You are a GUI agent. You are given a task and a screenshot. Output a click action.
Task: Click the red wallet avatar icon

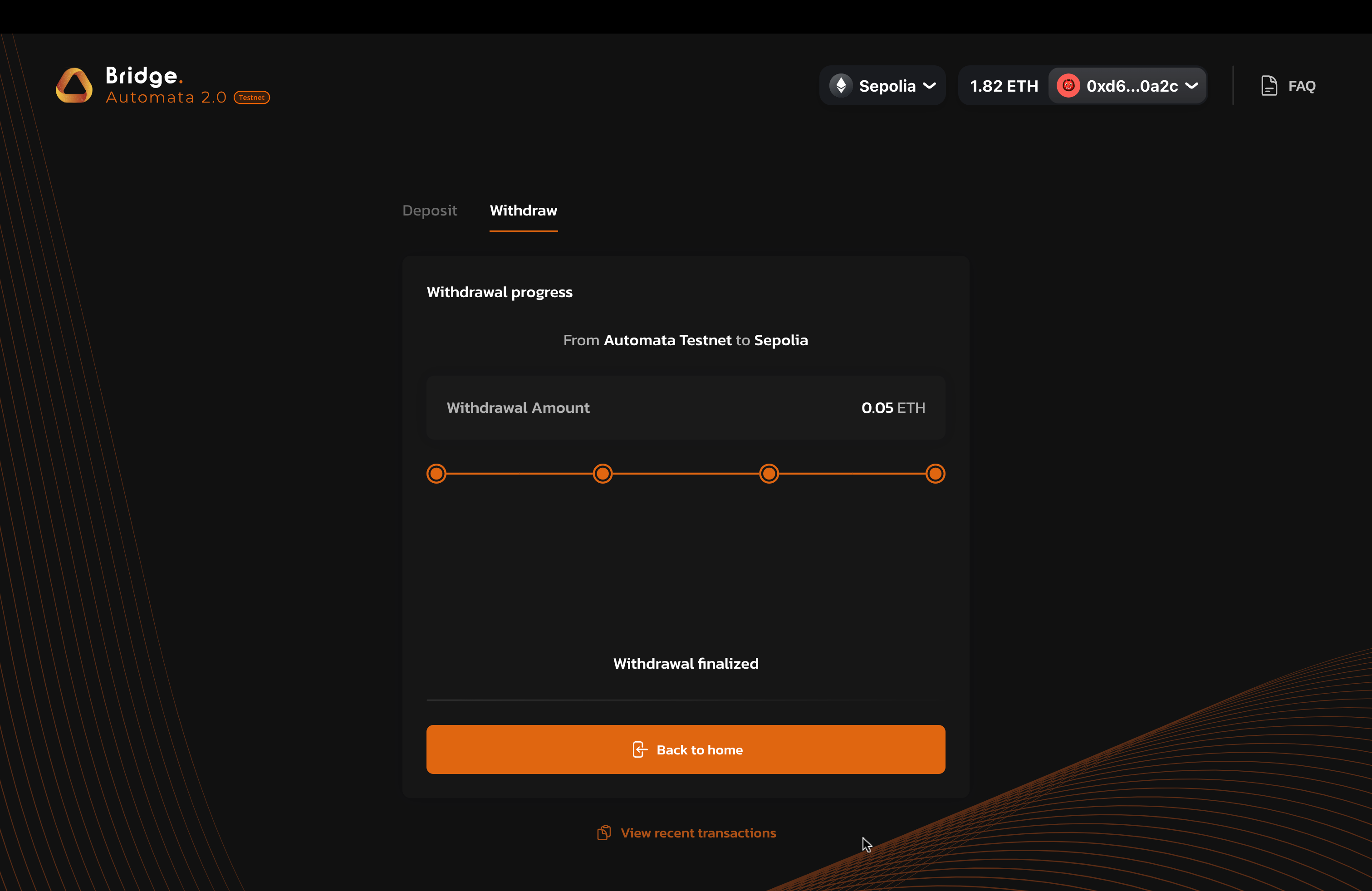pos(1068,85)
